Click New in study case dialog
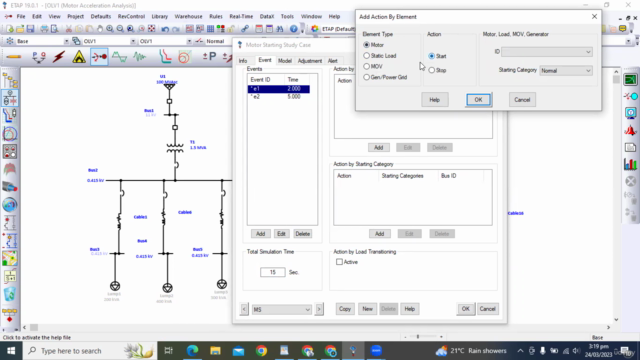The width and height of the screenshot is (640, 360). tap(367, 309)
